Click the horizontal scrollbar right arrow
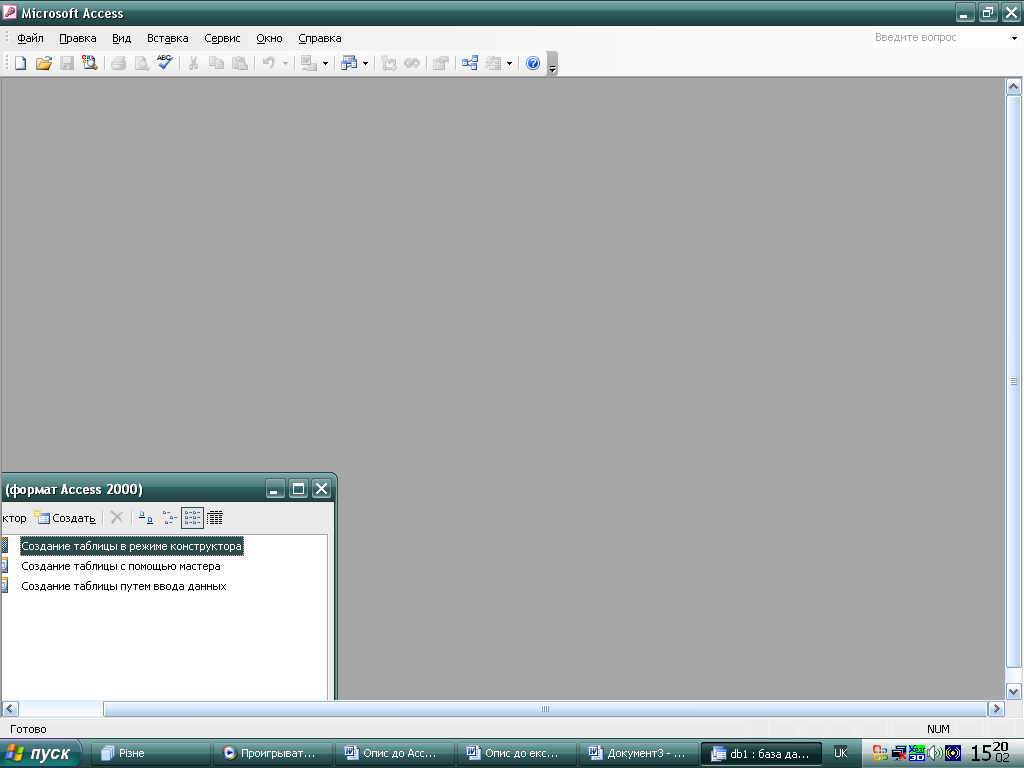This screenshot has height=768, width=1024. pos(996,709)
